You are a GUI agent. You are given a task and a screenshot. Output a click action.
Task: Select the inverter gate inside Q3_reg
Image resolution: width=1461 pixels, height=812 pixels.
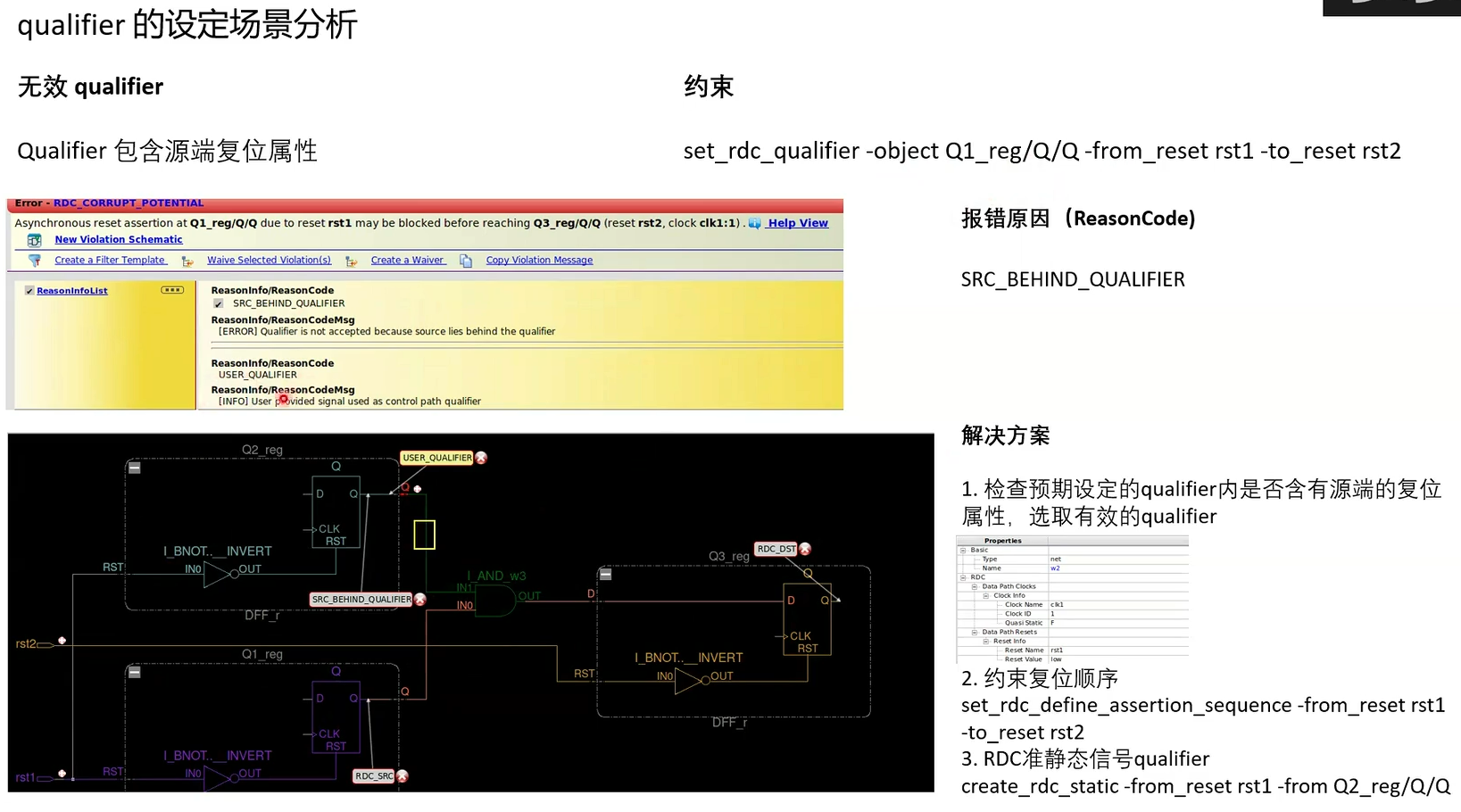(691, 682)
